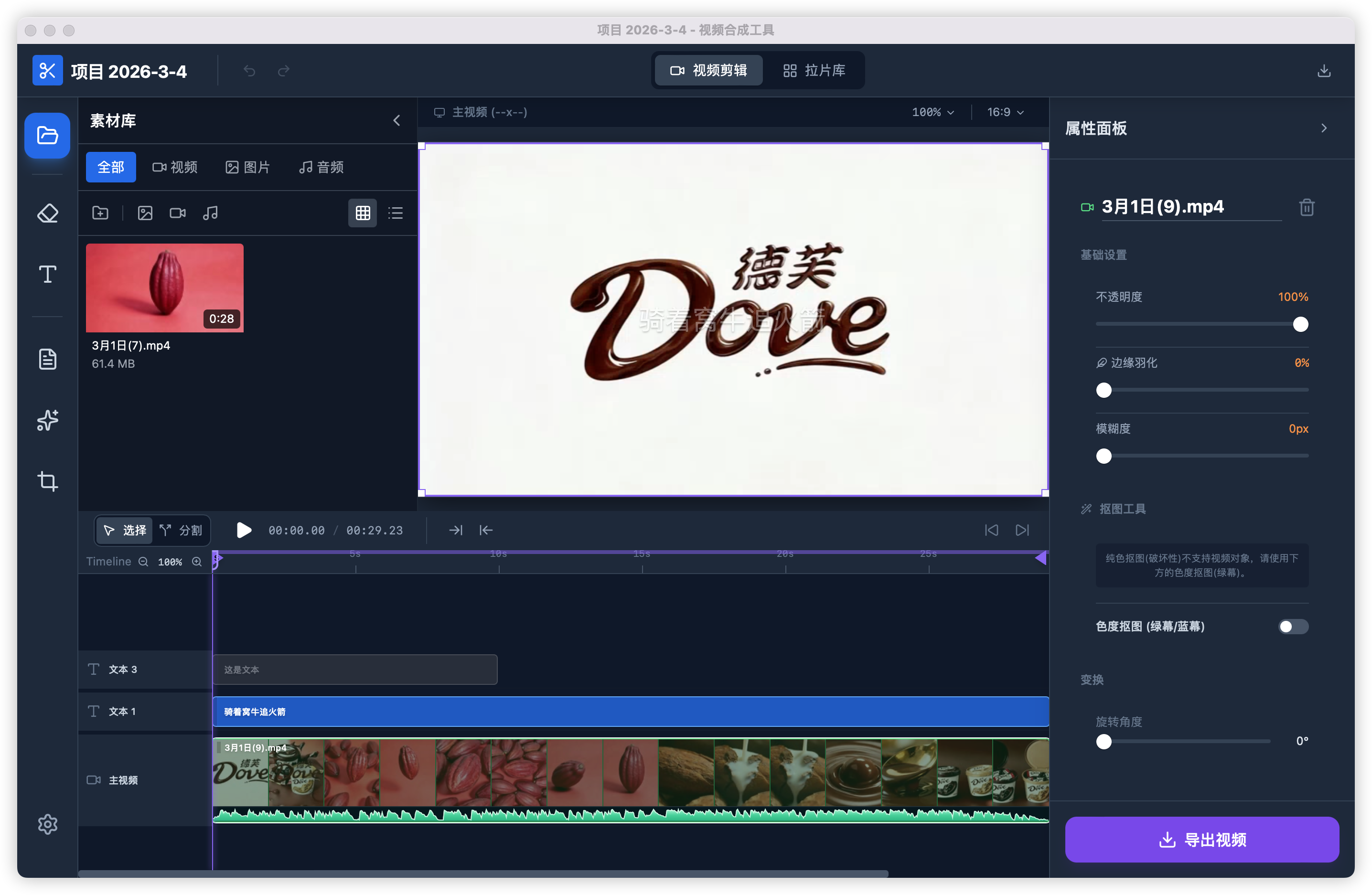Adjust the 不透明度 opacity slider
Viewport: 1372px width, 895px height.
(1202, 324)
